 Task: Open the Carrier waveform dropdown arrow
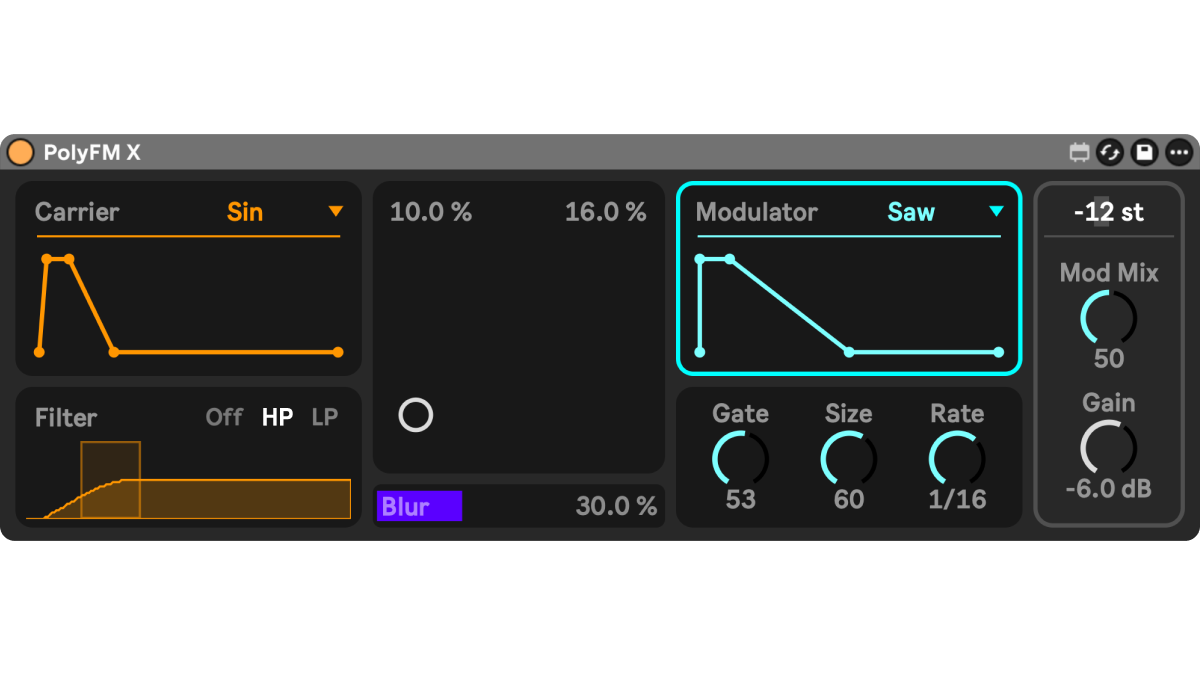(336, 212)
